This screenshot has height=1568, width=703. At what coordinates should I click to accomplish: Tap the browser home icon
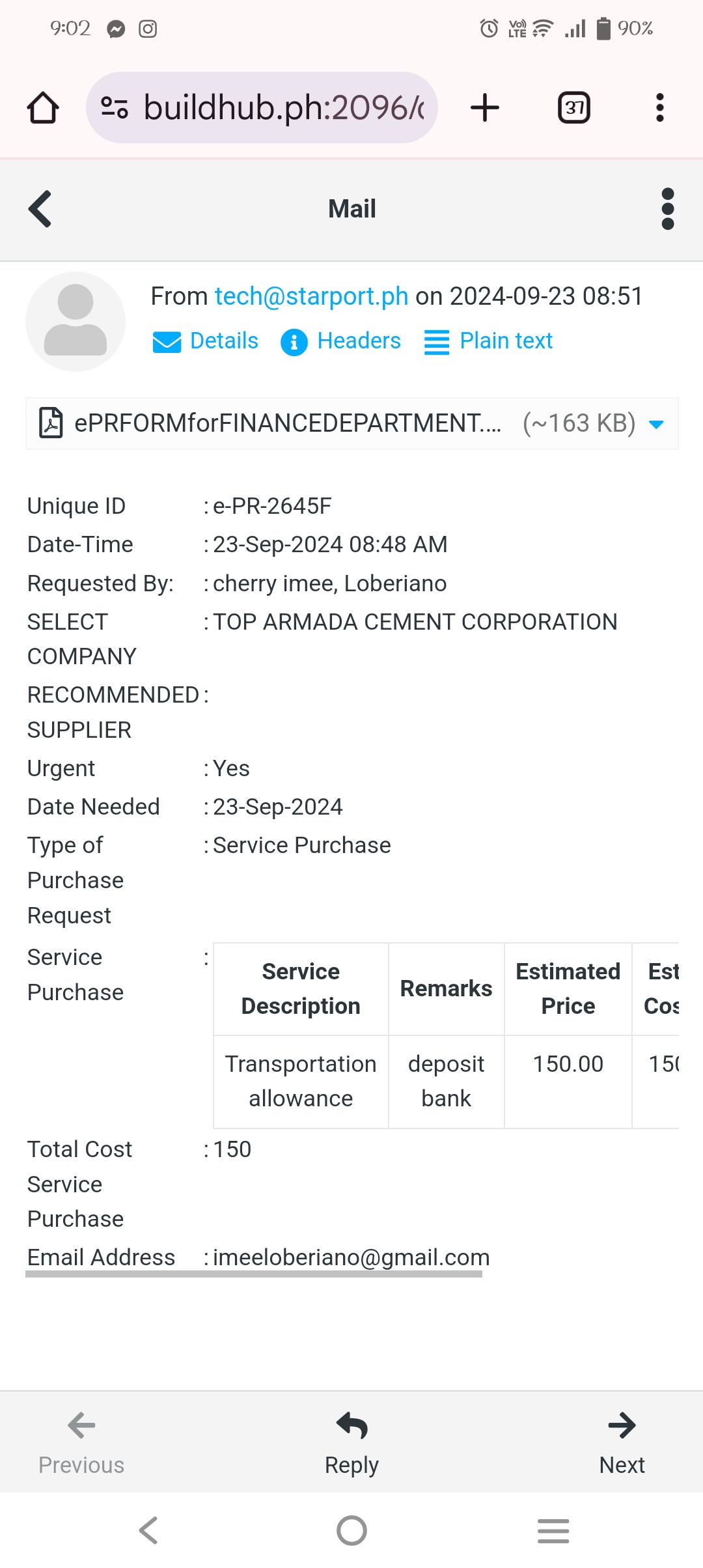43,107
